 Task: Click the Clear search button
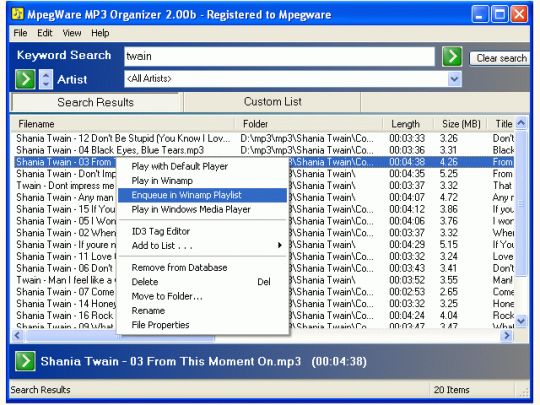point(501,58)
